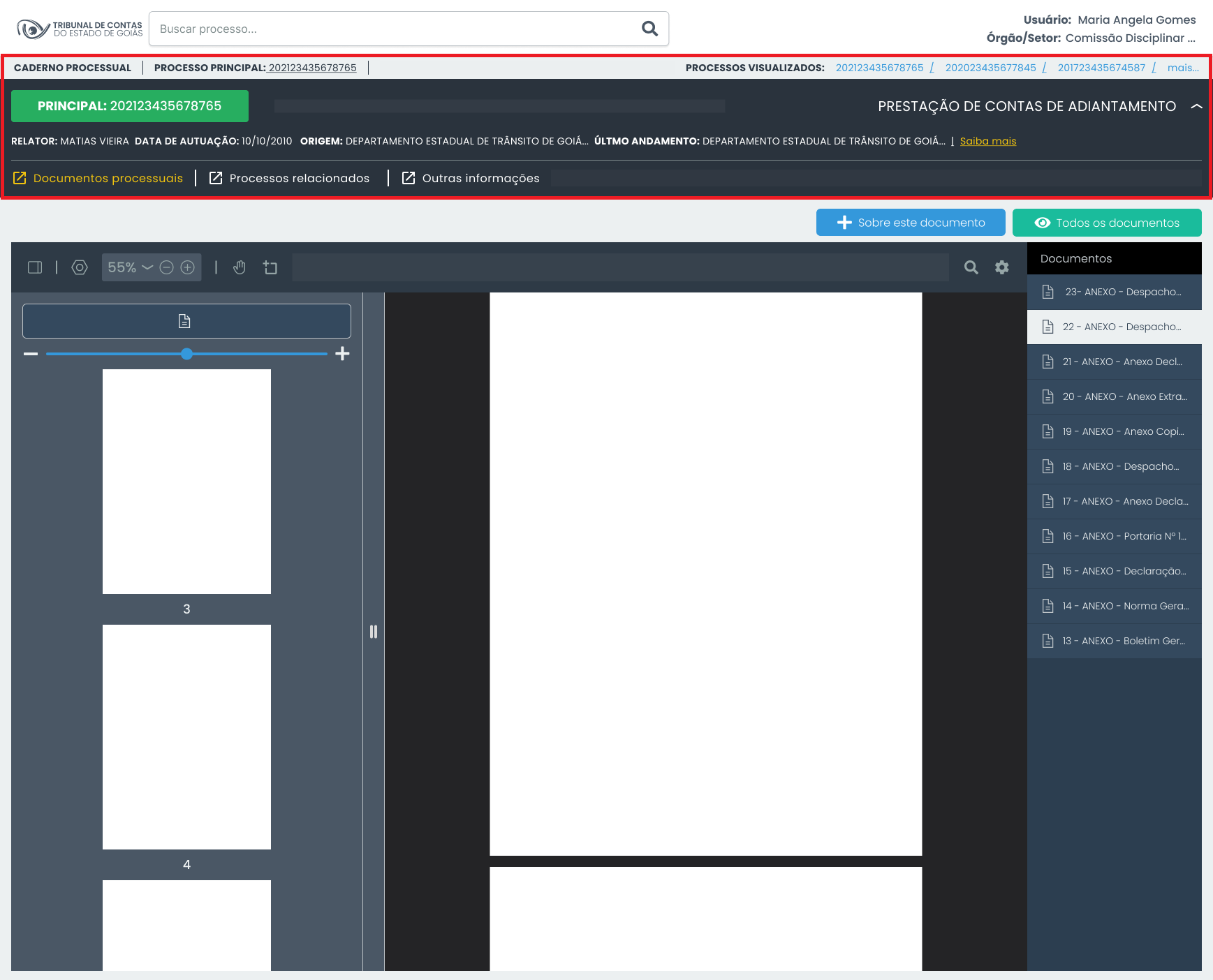Click the hexagon view controls icon

(80, 267)
